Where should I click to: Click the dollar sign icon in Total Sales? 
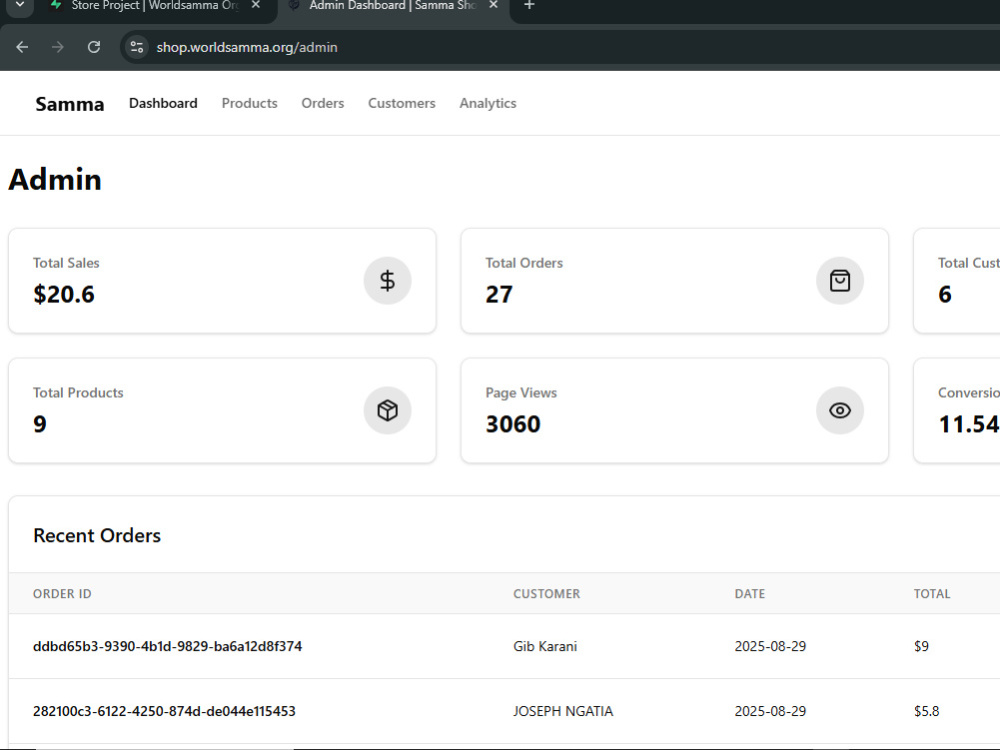[387, 281]
